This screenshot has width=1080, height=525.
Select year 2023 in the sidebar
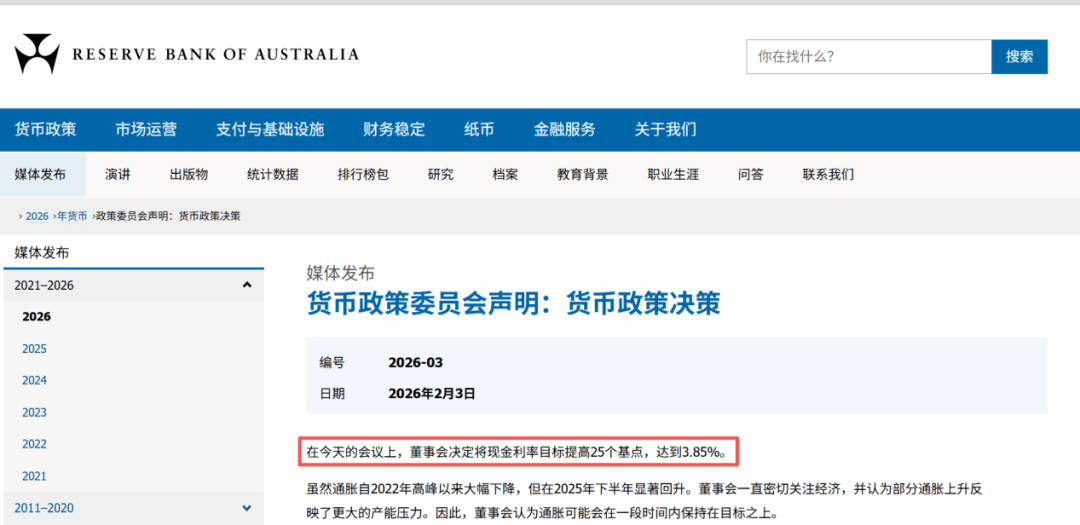click(x=35, y=412)
